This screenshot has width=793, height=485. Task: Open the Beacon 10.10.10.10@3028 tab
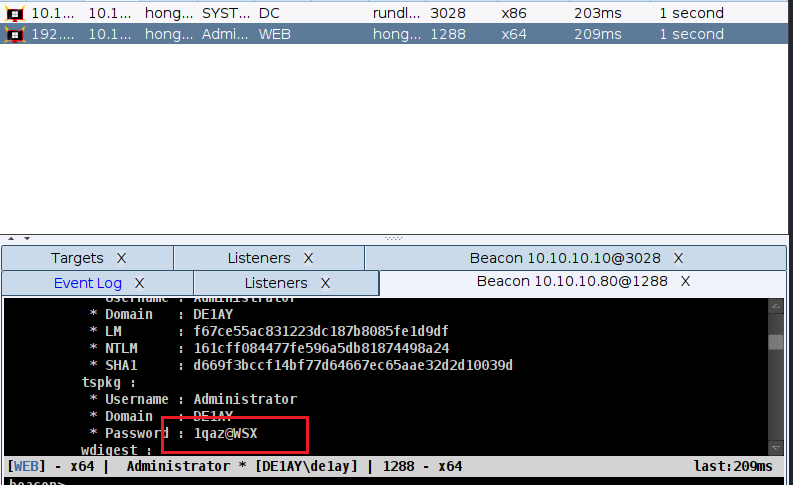[x=565, y=258]
